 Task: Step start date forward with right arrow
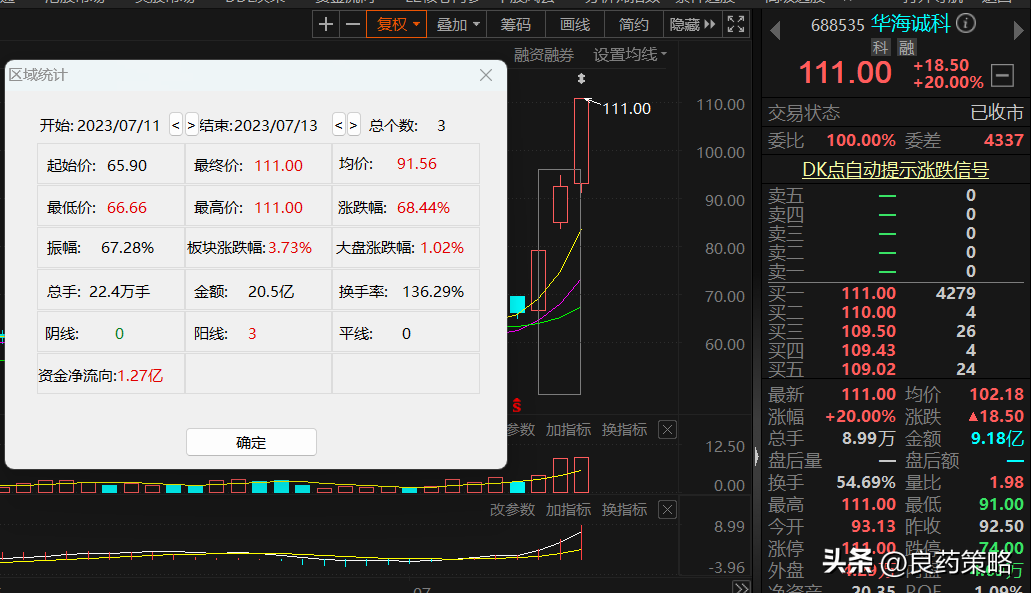(x=191, y=124)
